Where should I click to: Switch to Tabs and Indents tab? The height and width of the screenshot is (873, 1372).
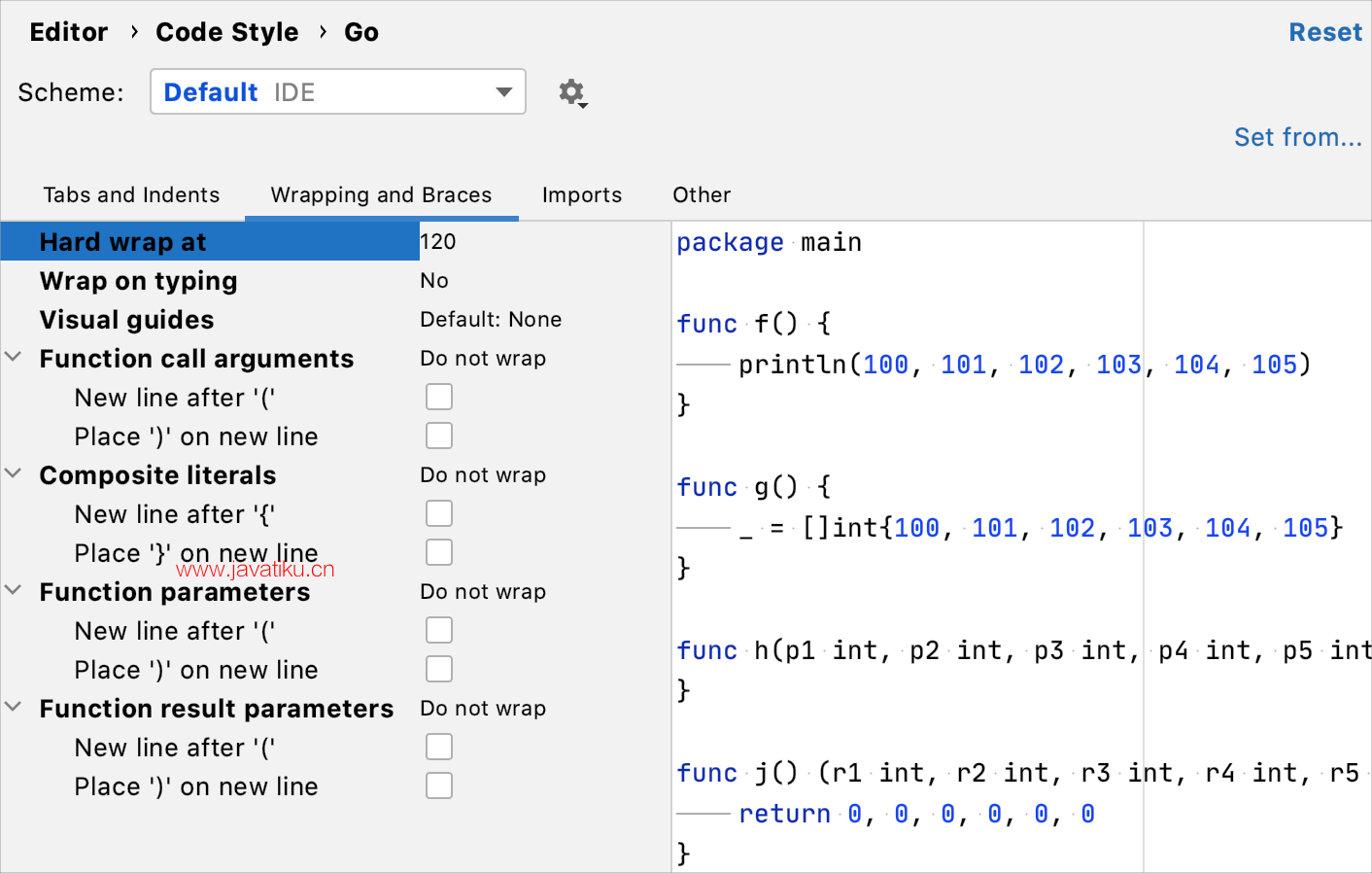coord(131,194)
